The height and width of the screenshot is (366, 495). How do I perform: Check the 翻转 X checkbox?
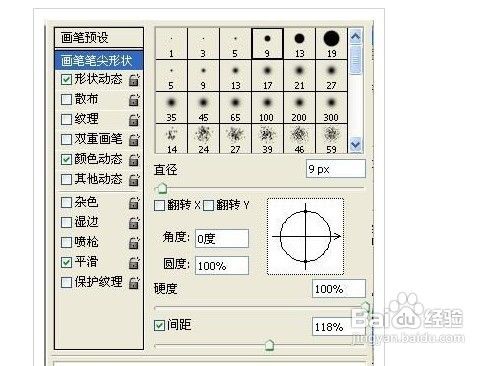[x=159, y=205]
